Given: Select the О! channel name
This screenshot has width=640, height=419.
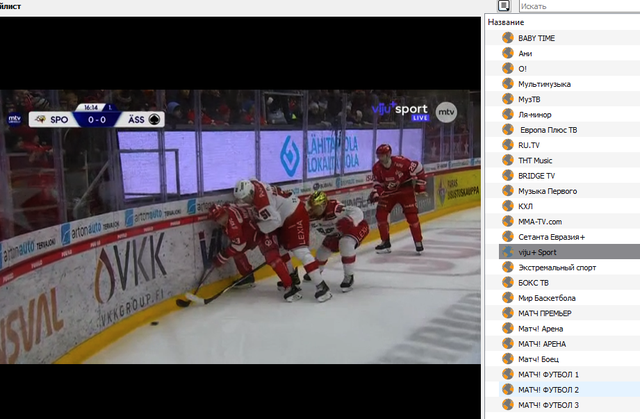Looking at the screenshot, I should tap(522, 69).
